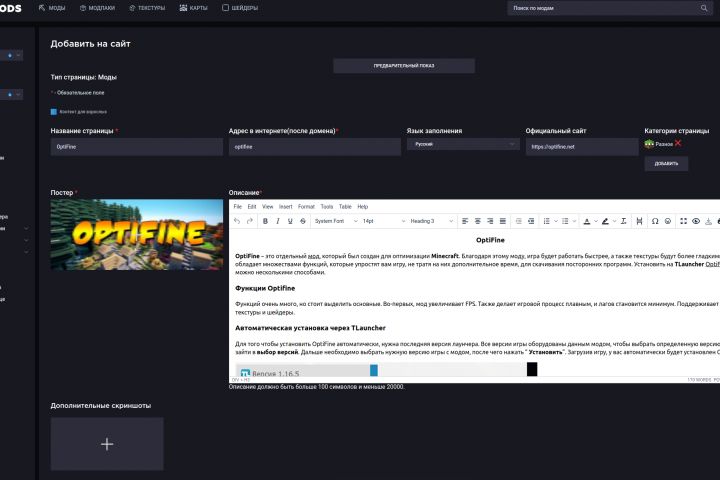
Task: Open the 14pt font size dropdown
Action: coord(383,221)
